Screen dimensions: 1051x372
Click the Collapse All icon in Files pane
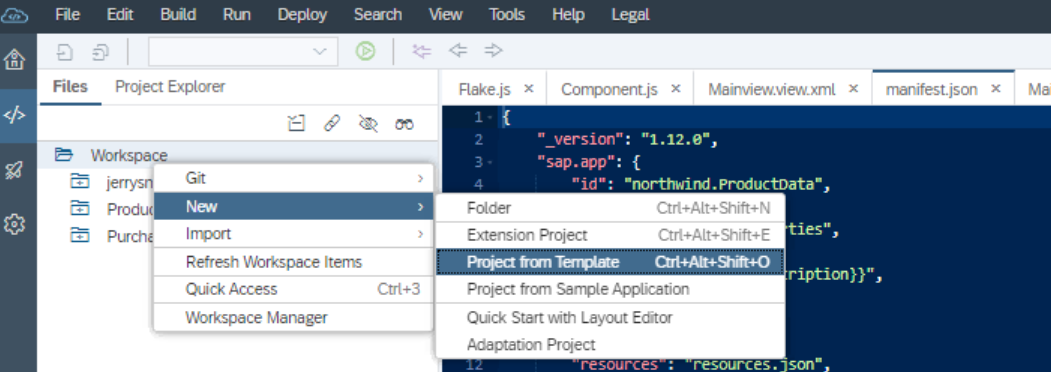[296, 123]
